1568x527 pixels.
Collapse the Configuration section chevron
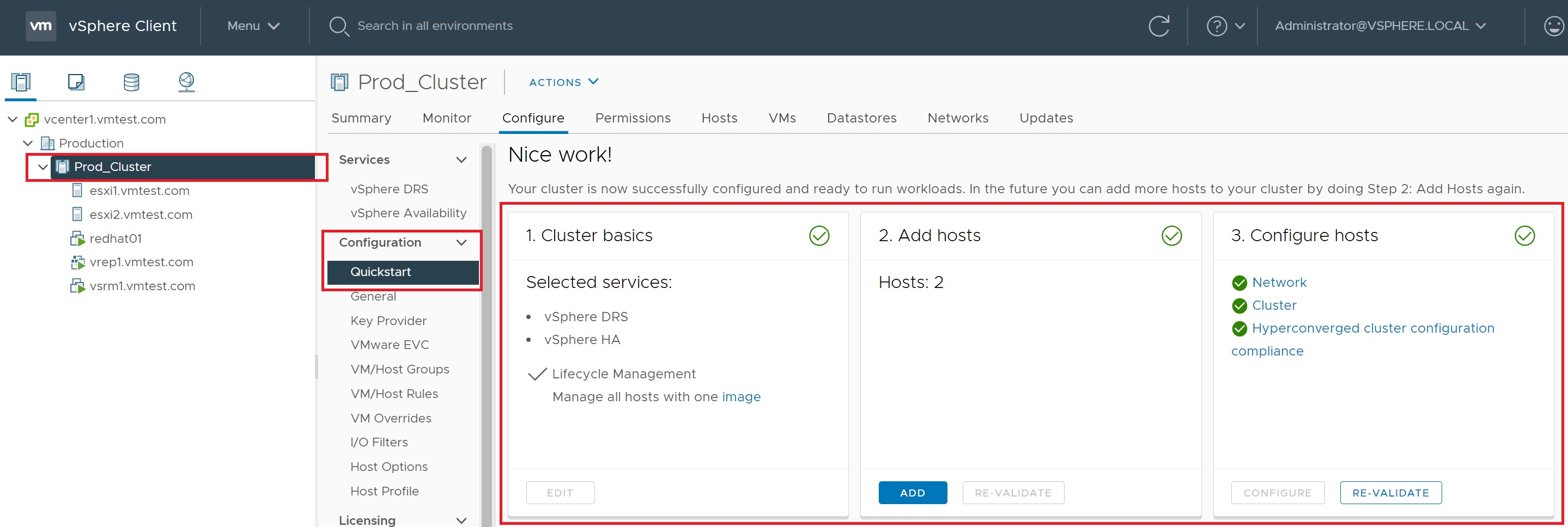[x=461, y=243]
